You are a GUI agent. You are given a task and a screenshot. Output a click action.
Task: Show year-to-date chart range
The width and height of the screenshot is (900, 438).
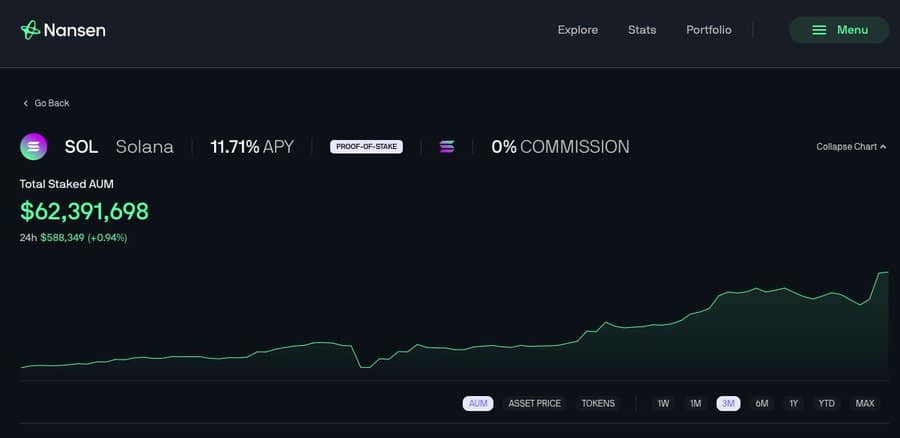pos(826,404)
